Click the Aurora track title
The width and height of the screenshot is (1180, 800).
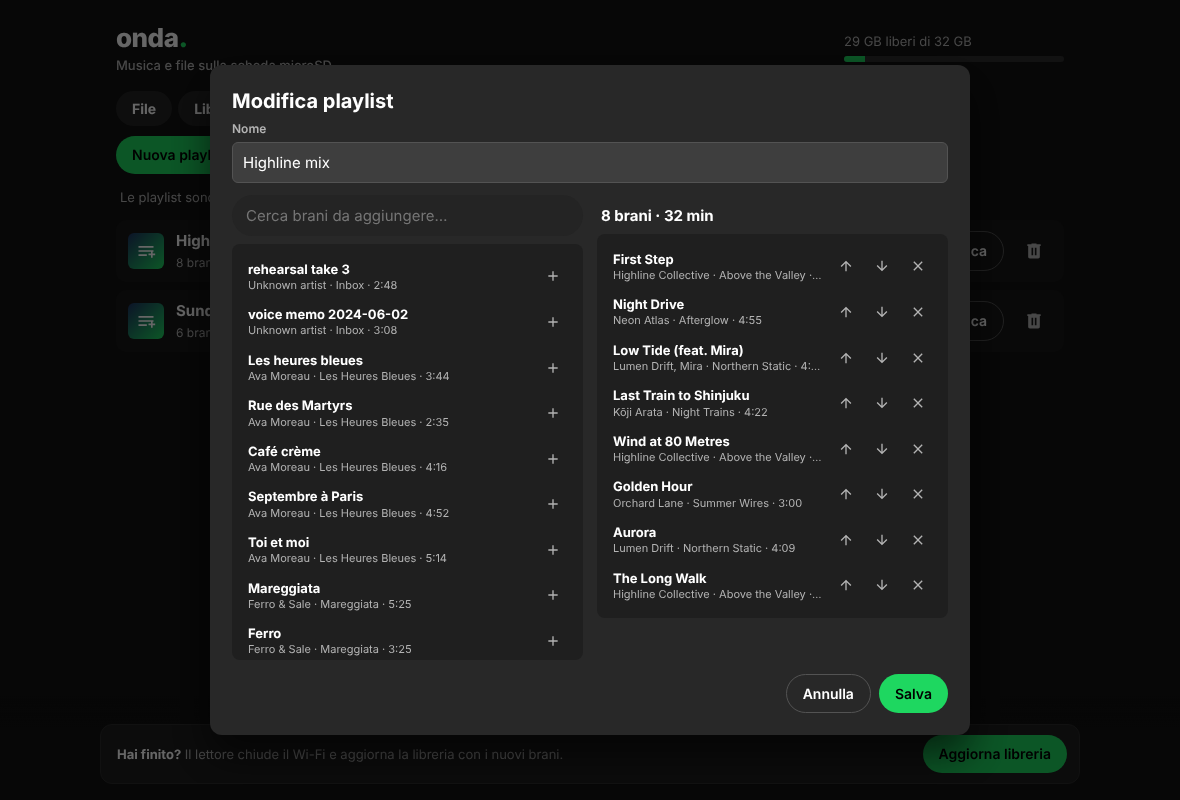(x=634, y=532)
